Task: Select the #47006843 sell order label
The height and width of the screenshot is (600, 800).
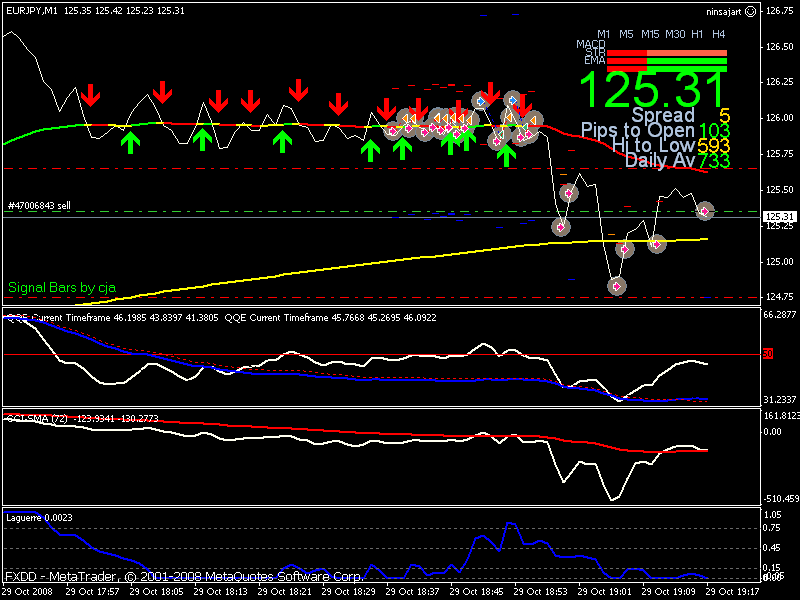Action: pyautogui.click(x=39, y=205)
